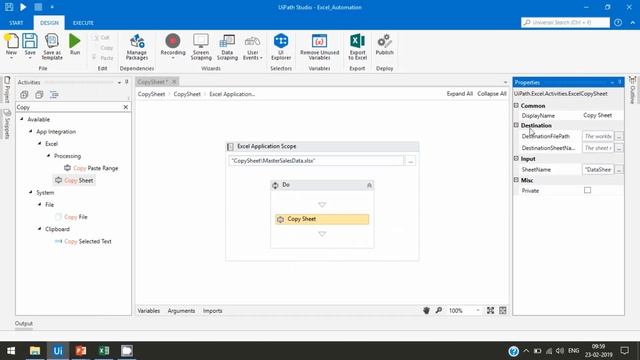
Task: Click the Universal Search box
Action: 565,22
